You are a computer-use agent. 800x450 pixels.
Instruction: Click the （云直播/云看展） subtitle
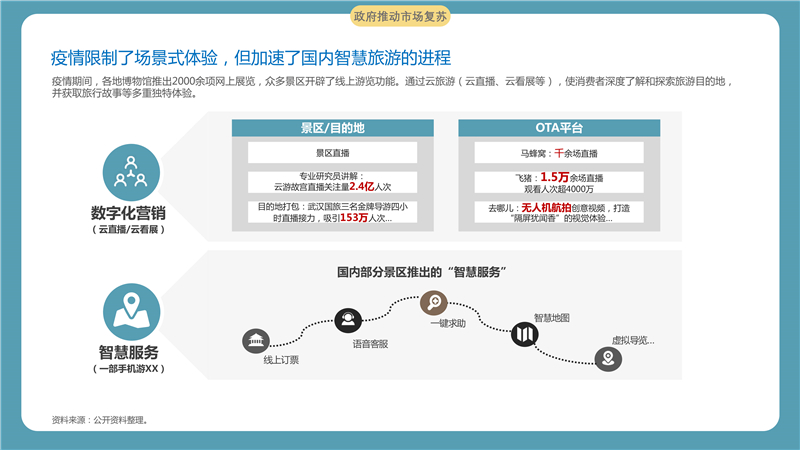(x=129, y=230)
